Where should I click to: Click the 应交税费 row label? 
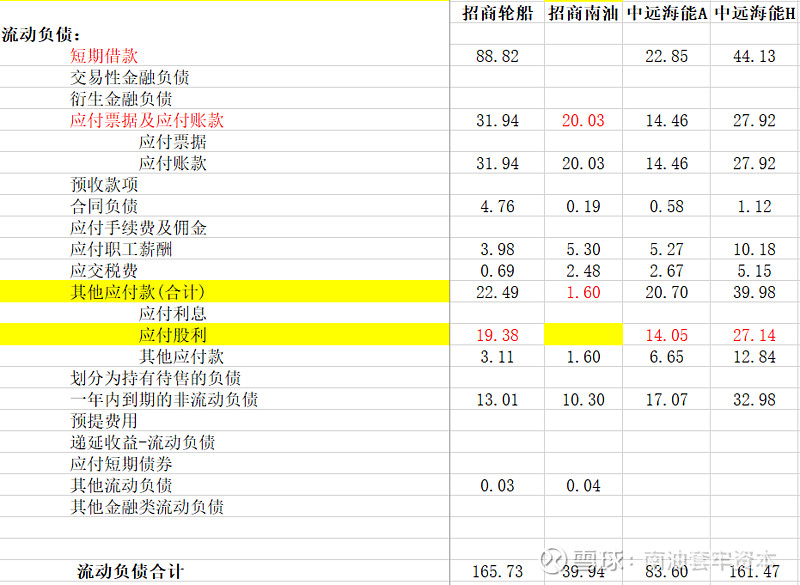tap(104, 270)
